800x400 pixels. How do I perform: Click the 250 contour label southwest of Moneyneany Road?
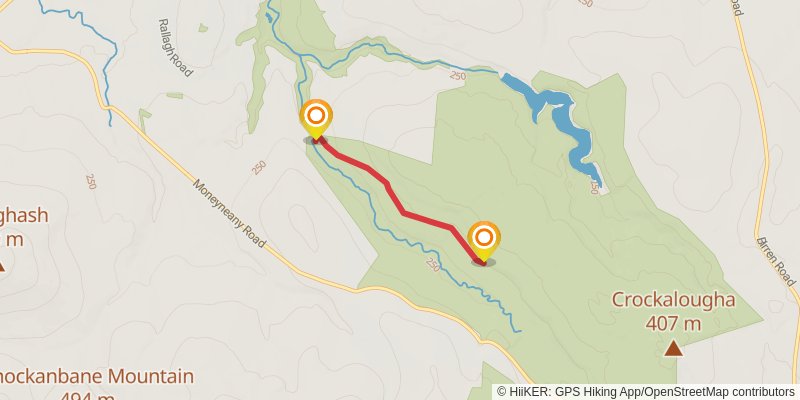tap(91, 181)
